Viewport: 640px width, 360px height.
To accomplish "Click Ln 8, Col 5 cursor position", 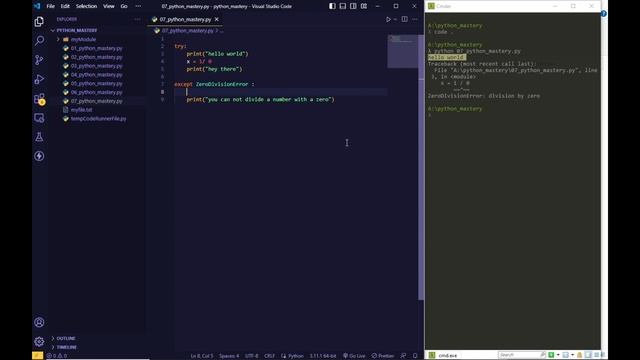I will point(202,356).
